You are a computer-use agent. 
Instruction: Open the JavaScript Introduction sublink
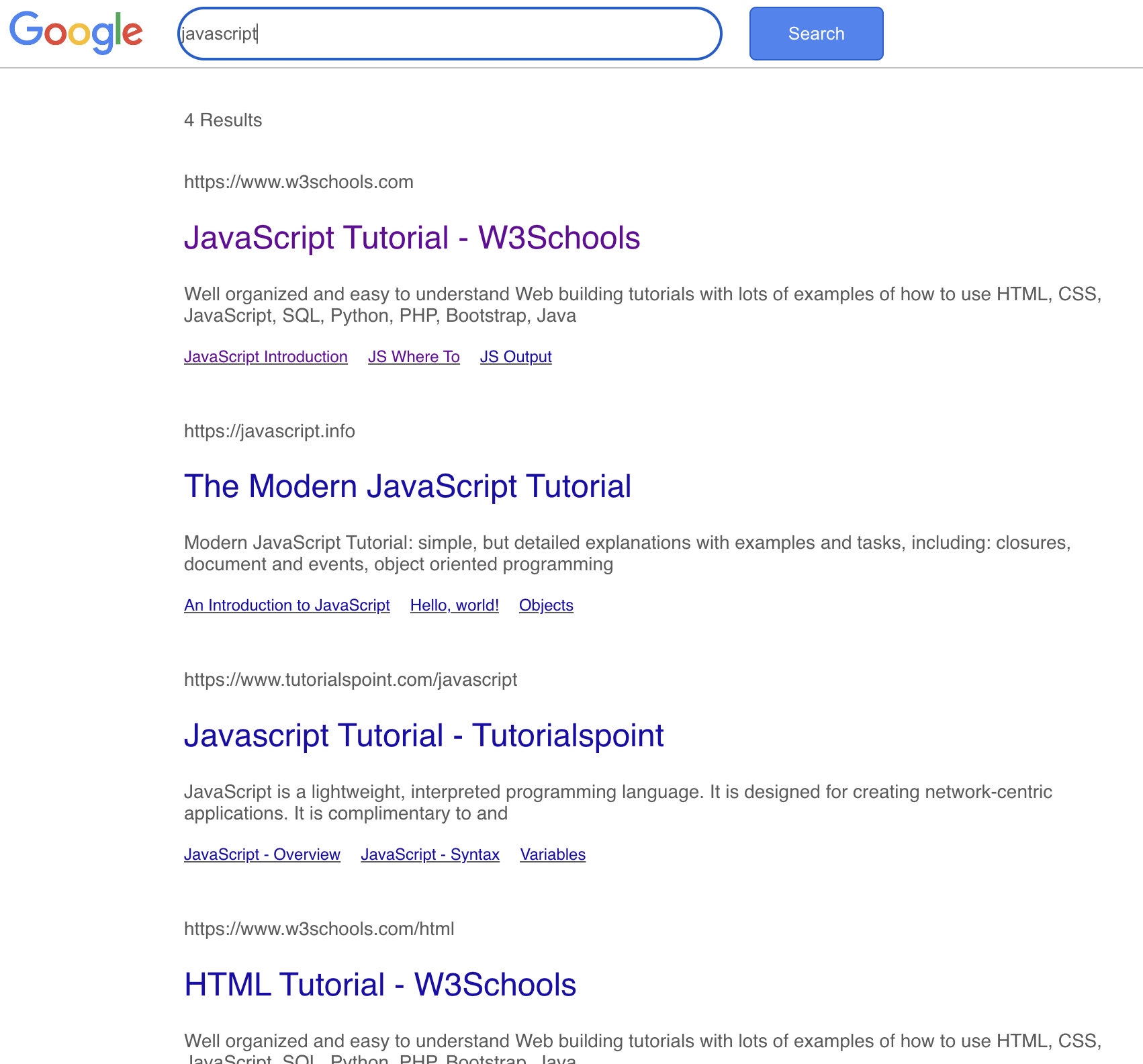point(266,357)
